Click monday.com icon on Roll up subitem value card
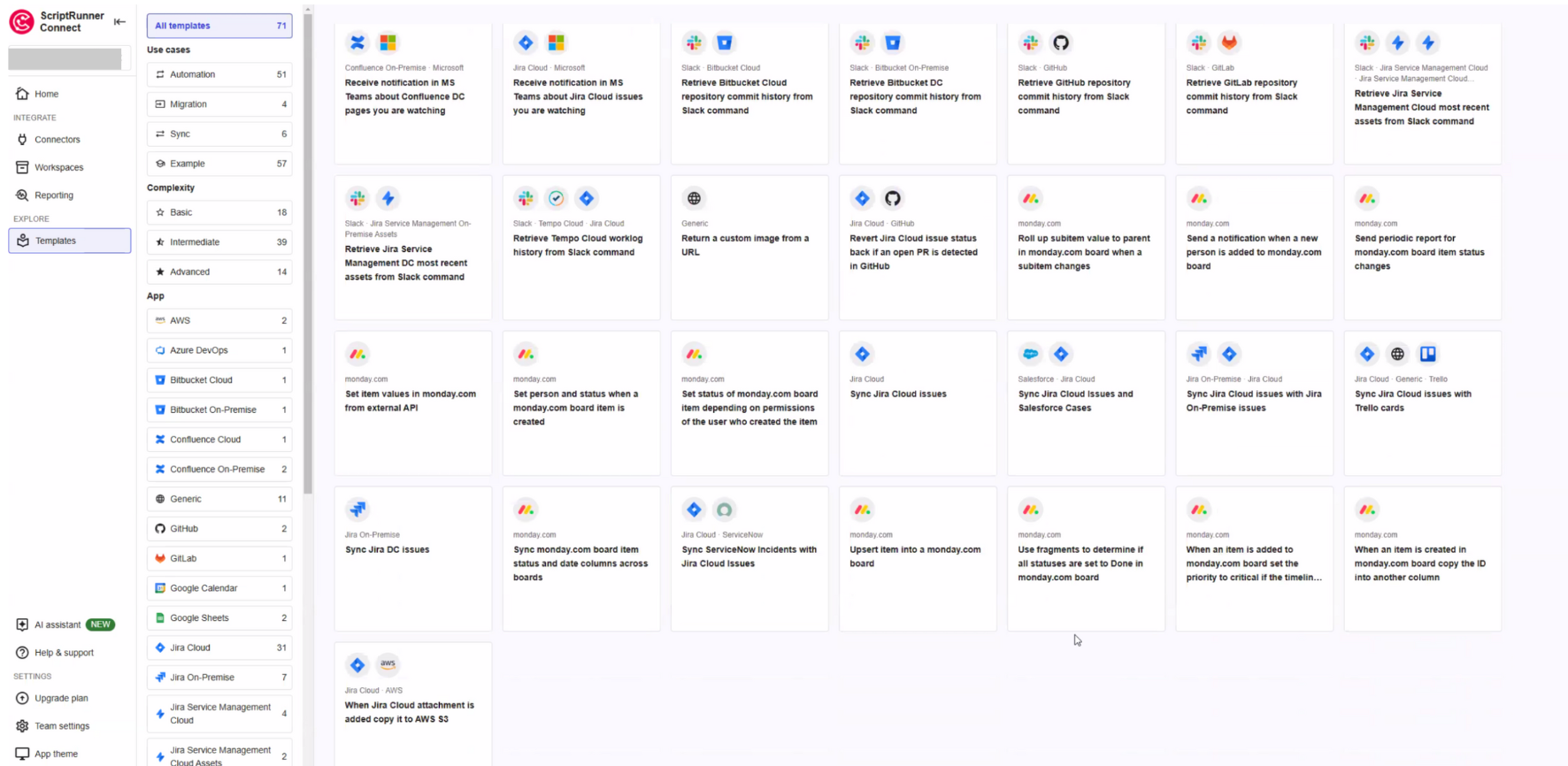 click(x=1031, y=198)
